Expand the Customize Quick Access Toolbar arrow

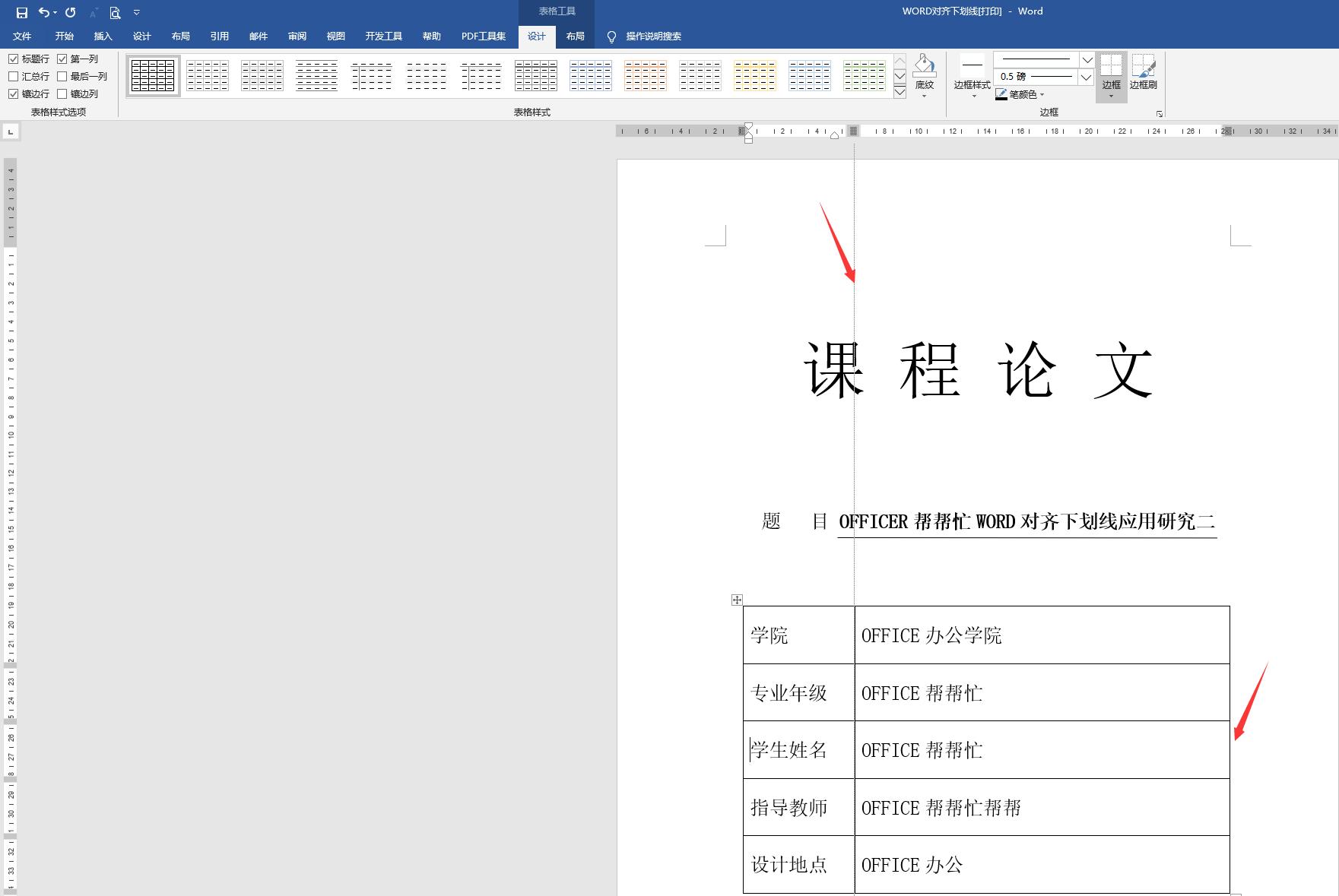[x=137, y=12]
